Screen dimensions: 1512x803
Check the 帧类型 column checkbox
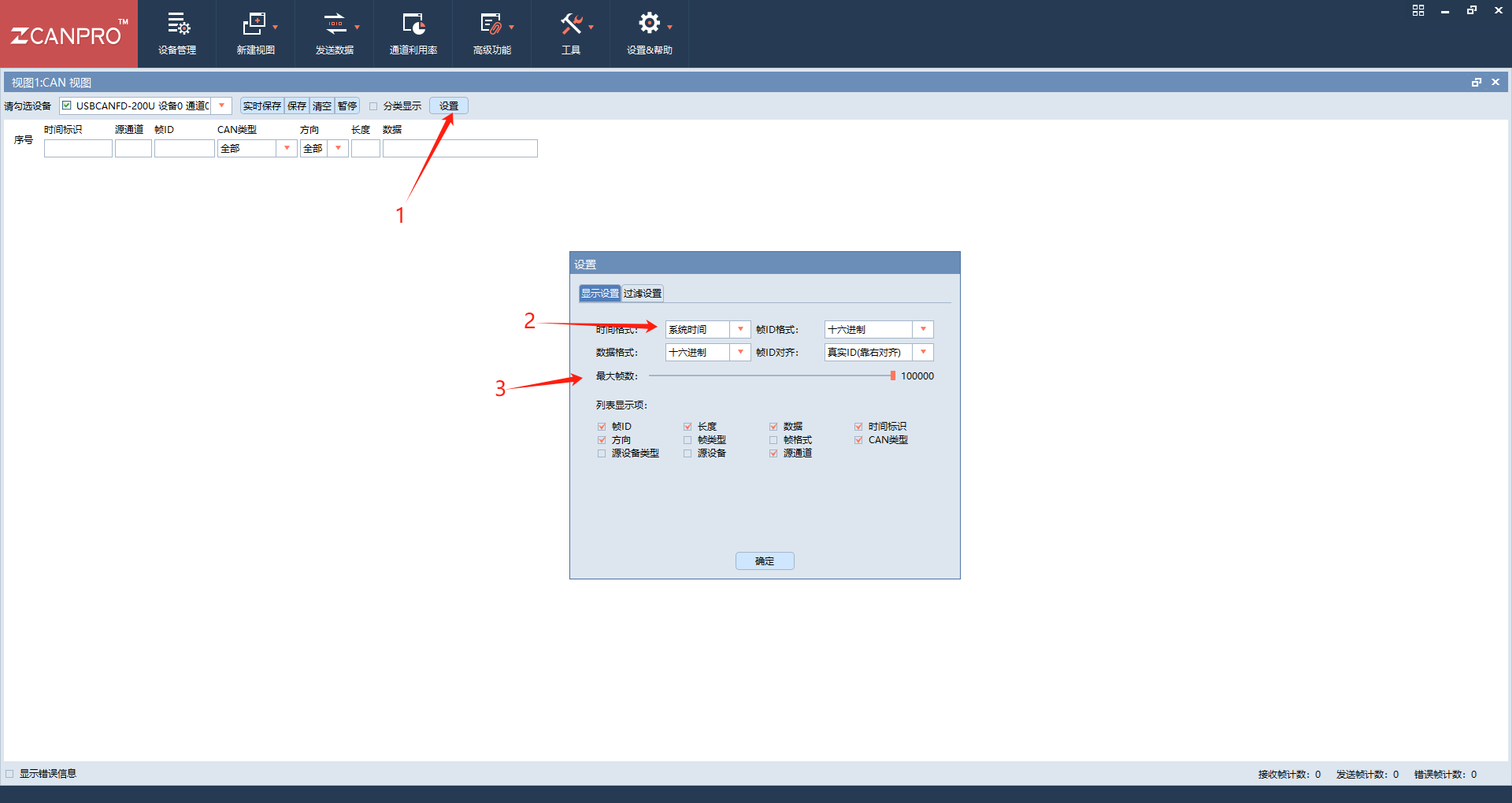click(x=687, y=440)
